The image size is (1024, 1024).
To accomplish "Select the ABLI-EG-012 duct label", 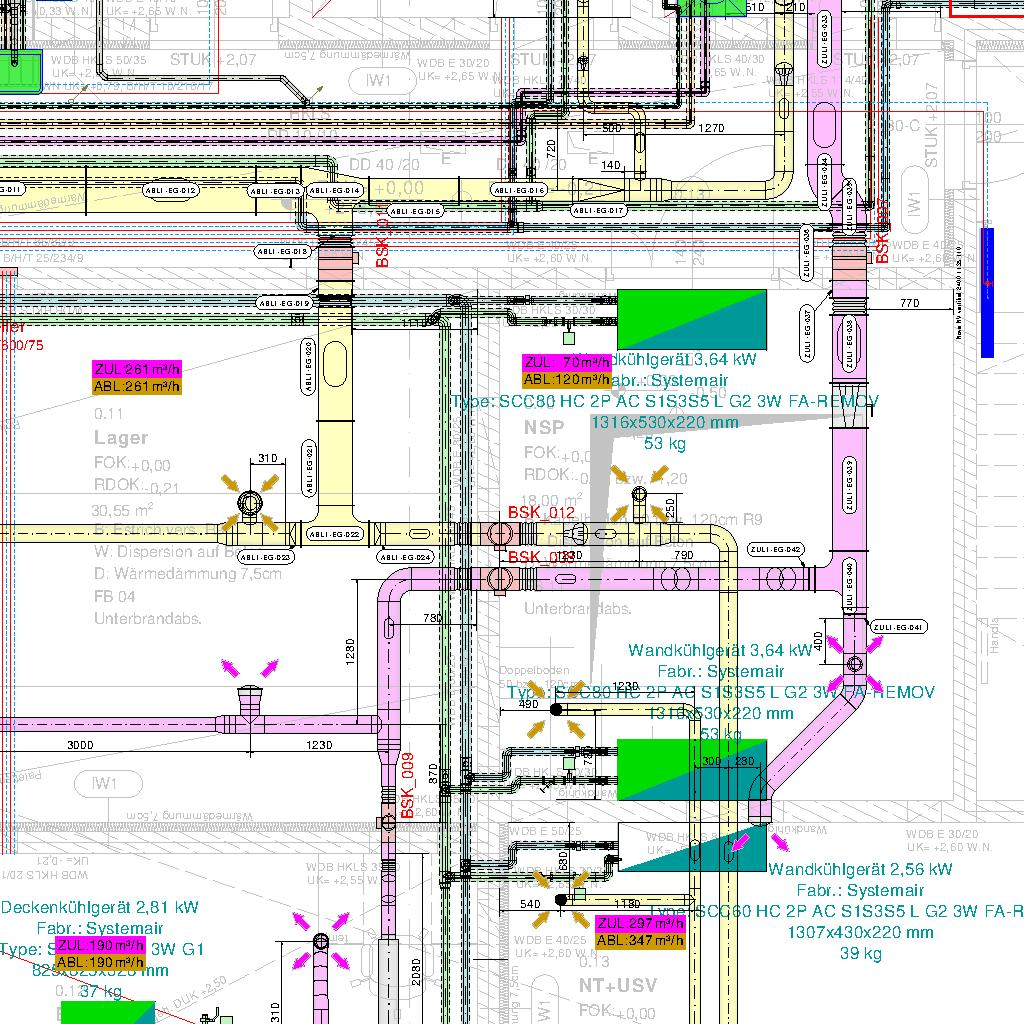I will click(170, 189).
